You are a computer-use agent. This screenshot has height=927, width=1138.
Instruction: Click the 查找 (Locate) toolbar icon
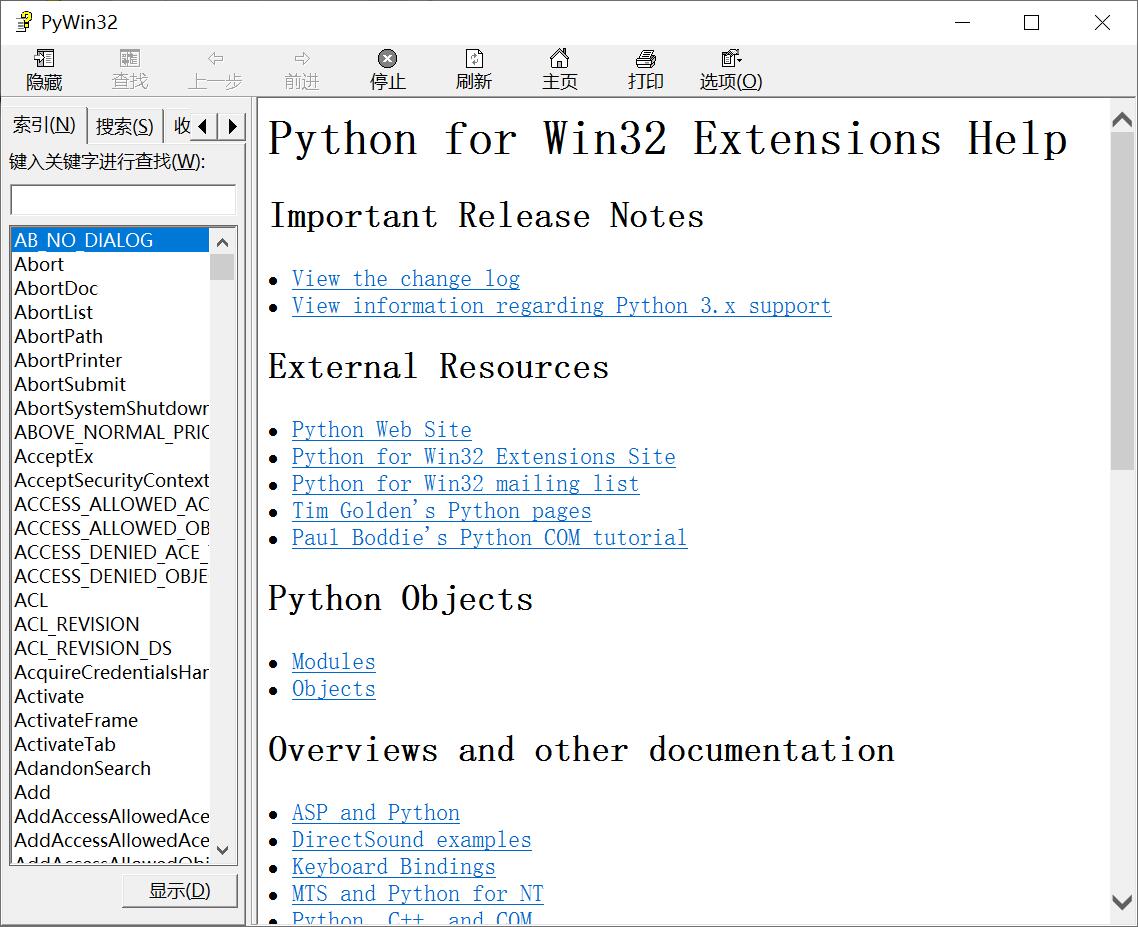tap(128, 68)
